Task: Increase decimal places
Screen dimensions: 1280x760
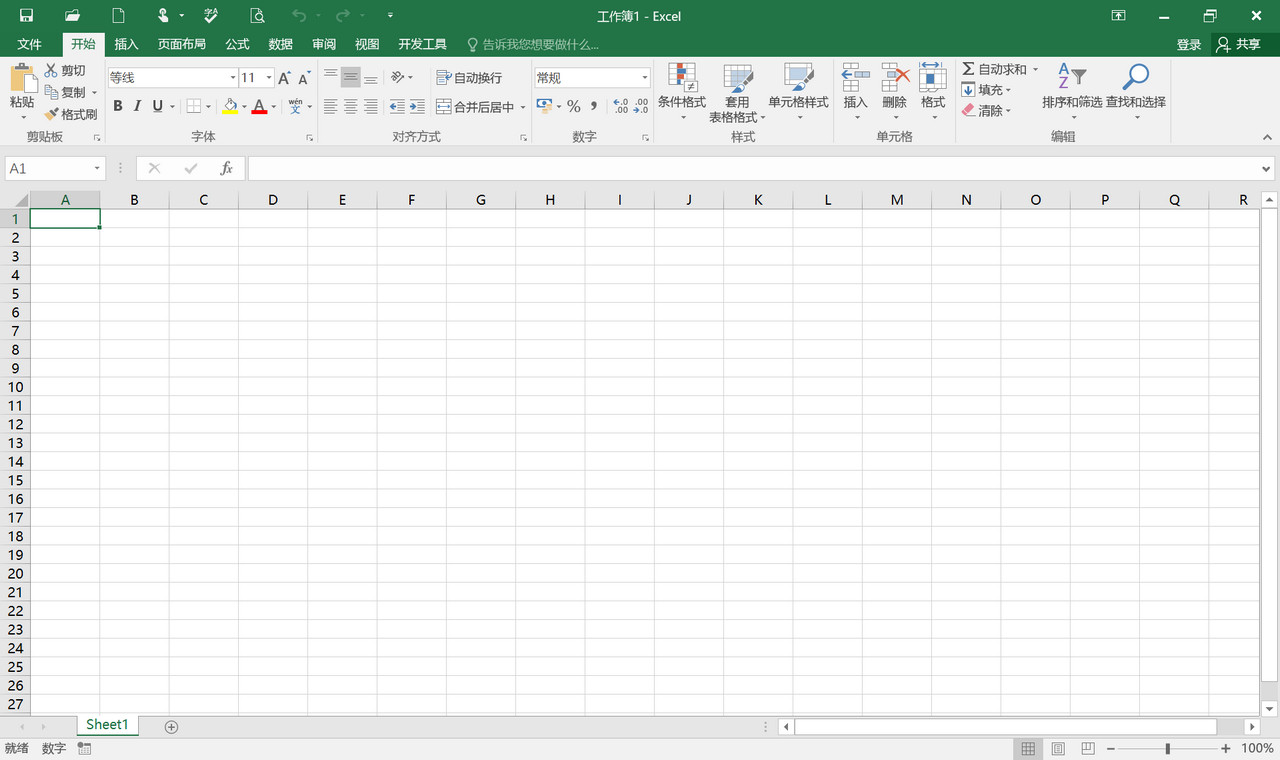Action: click(x=620, y=106)
